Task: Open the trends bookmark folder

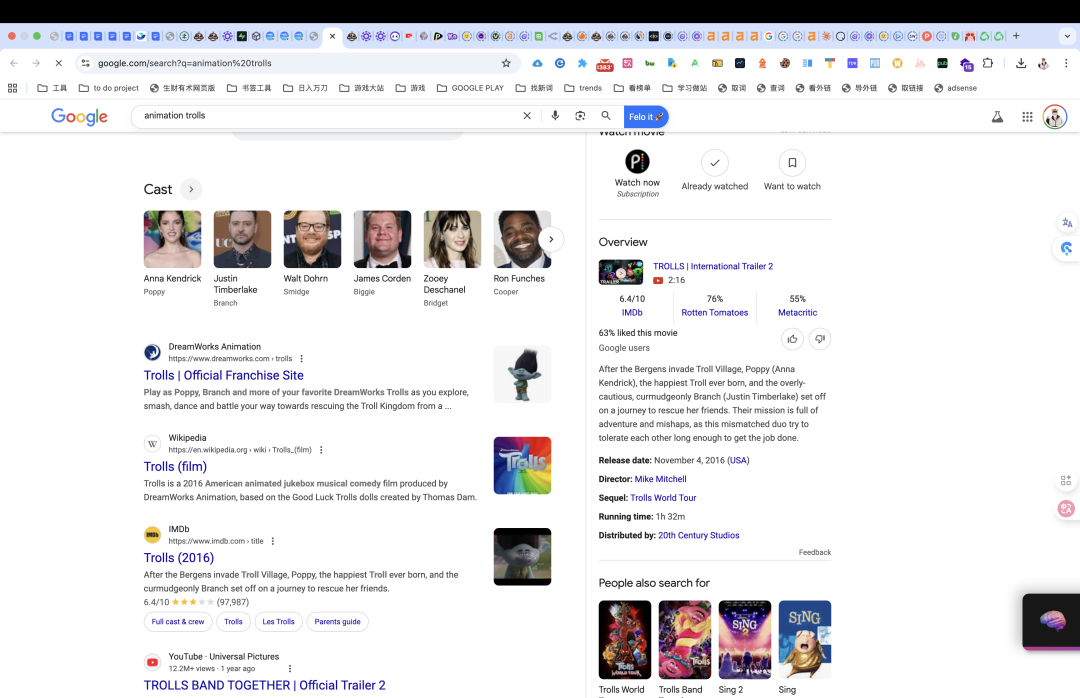Action: [583, 88]
